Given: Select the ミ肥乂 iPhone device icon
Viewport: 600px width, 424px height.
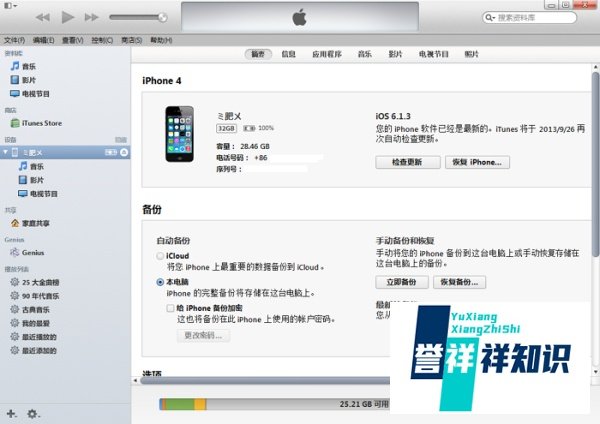Looking at the screenshot, I should [15, 152].
